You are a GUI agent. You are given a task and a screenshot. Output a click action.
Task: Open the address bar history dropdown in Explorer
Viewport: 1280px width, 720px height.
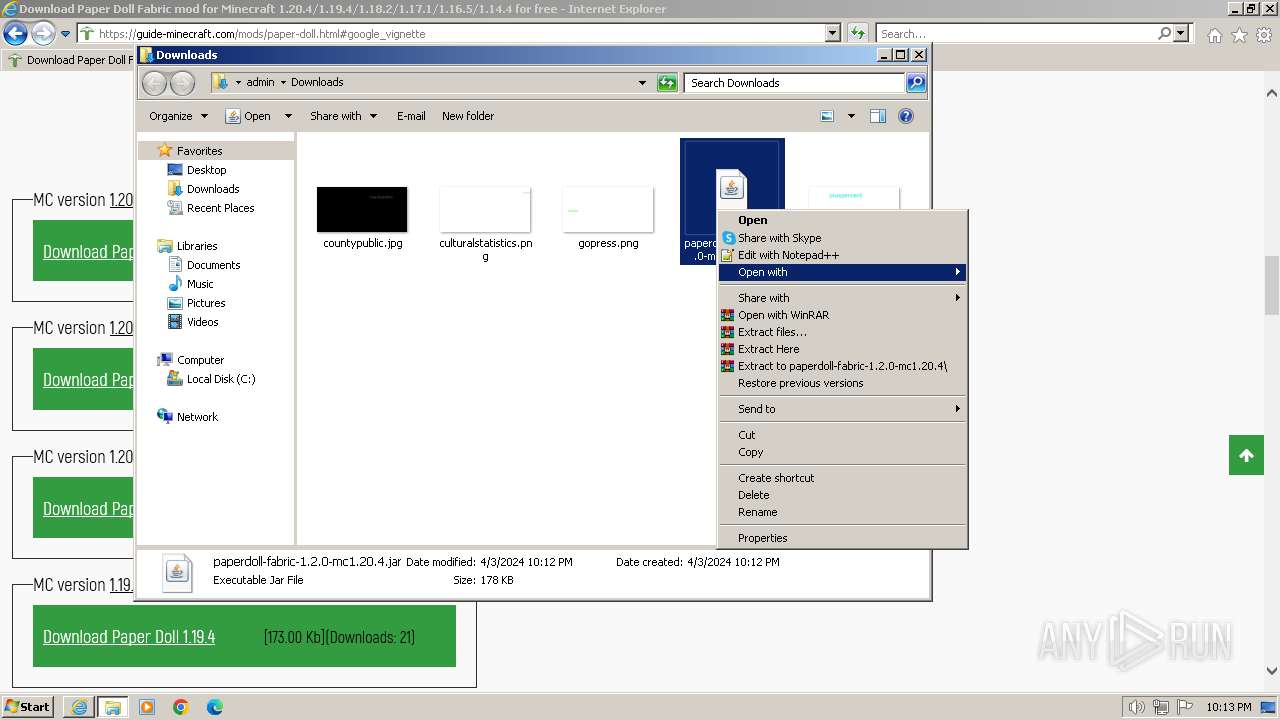point(642,83)
